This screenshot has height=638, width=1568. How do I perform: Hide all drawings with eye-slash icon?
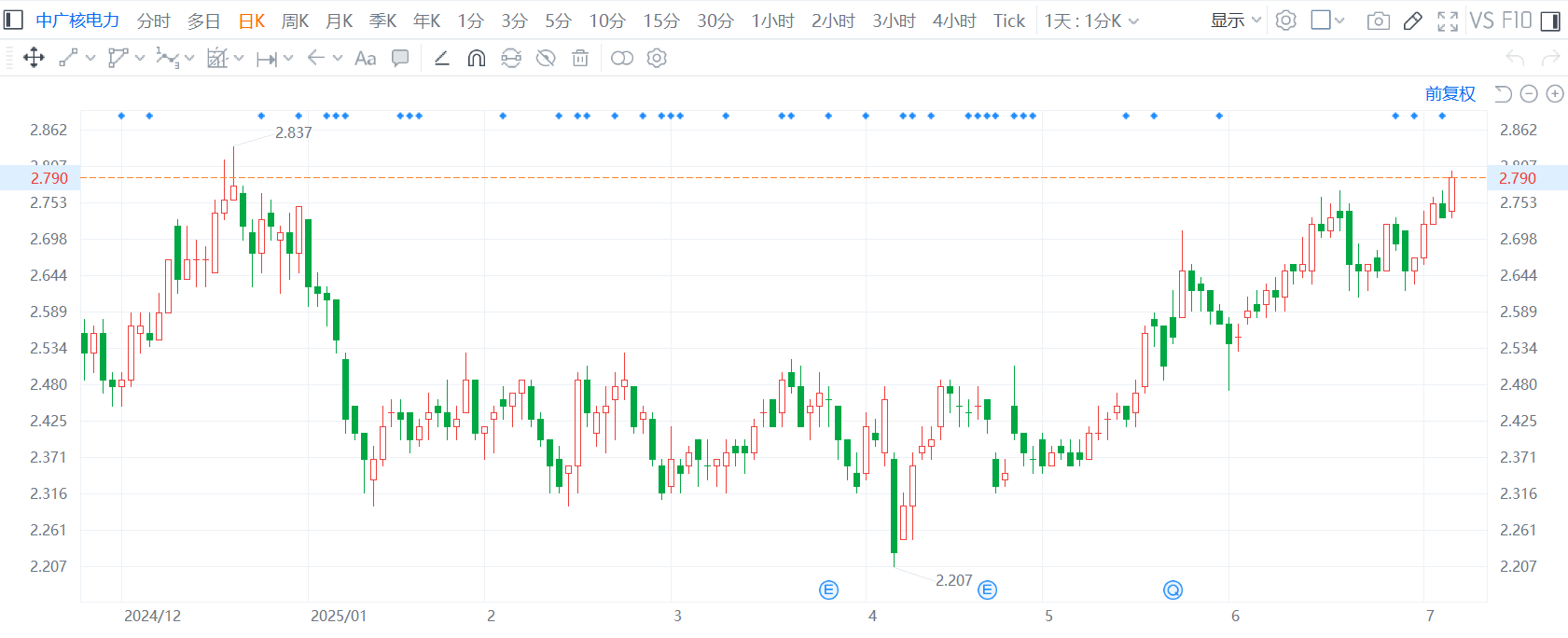pyautogui.click(x=546, y=59)
